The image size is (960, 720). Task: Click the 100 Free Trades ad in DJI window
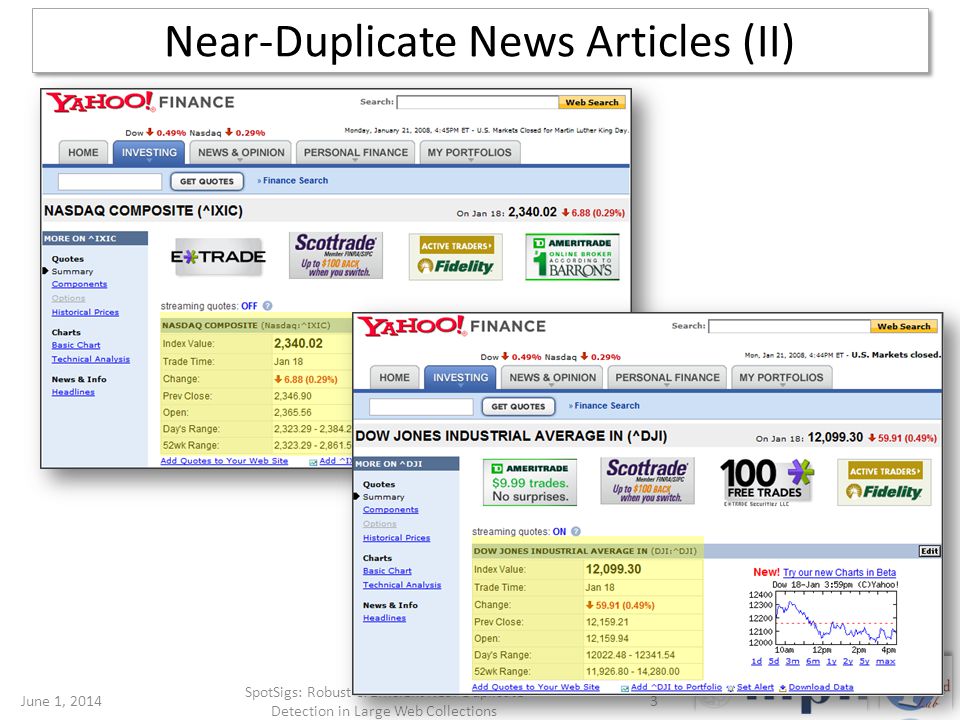coord(766,482)
